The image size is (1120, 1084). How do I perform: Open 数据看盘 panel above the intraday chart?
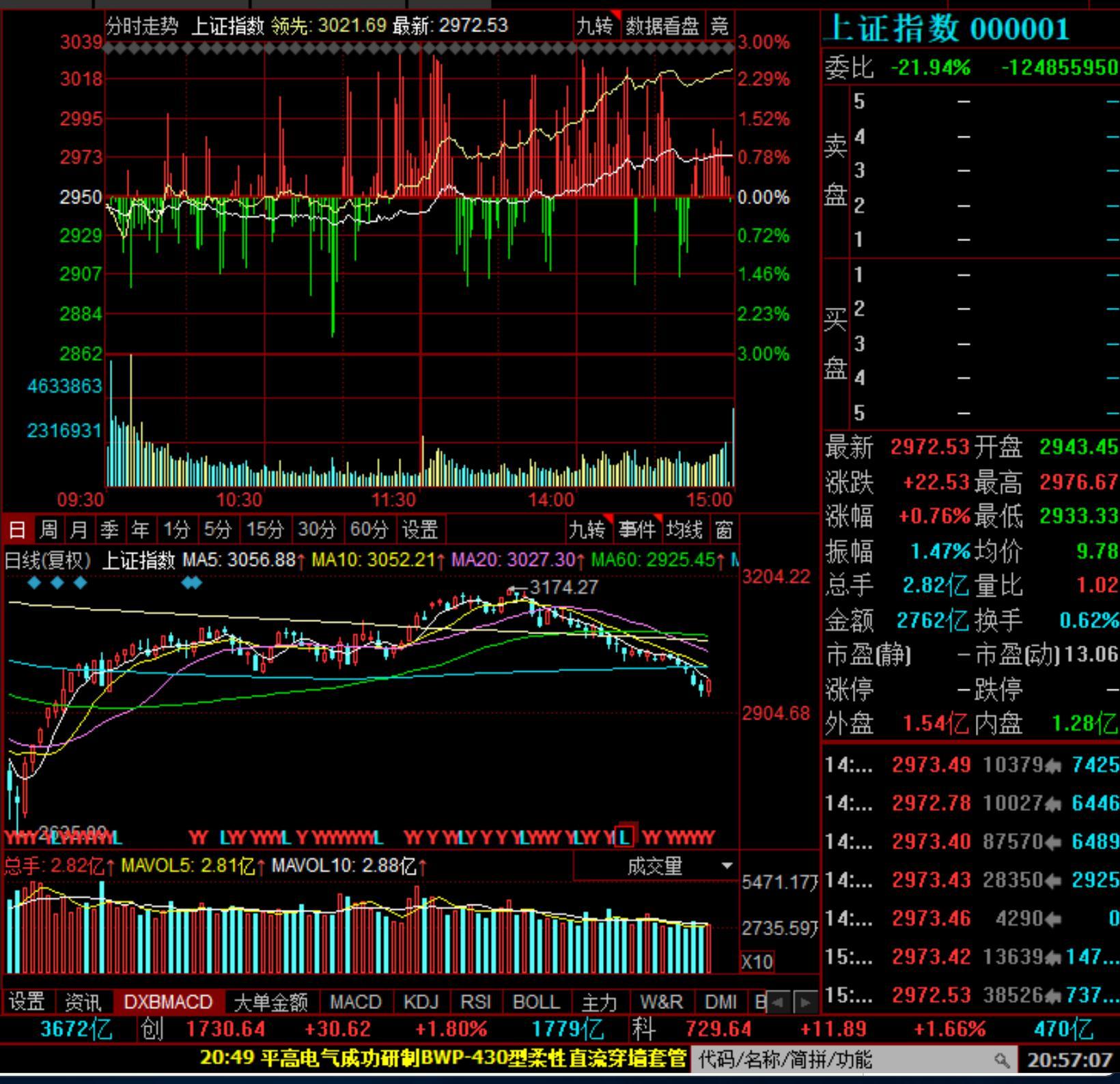(662, 27)
